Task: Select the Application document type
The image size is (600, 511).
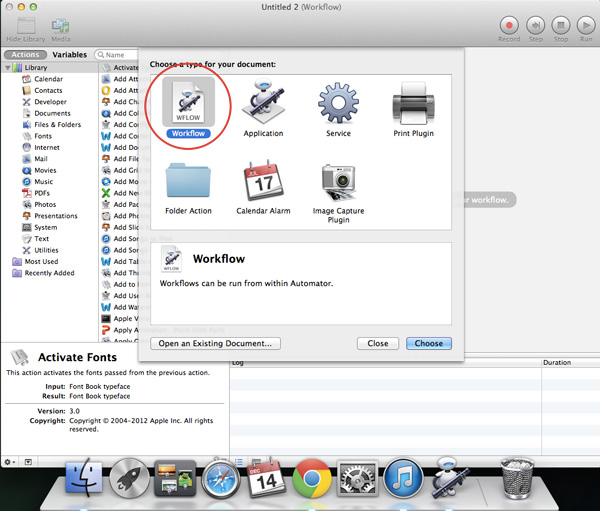Action: click(263, 108)
